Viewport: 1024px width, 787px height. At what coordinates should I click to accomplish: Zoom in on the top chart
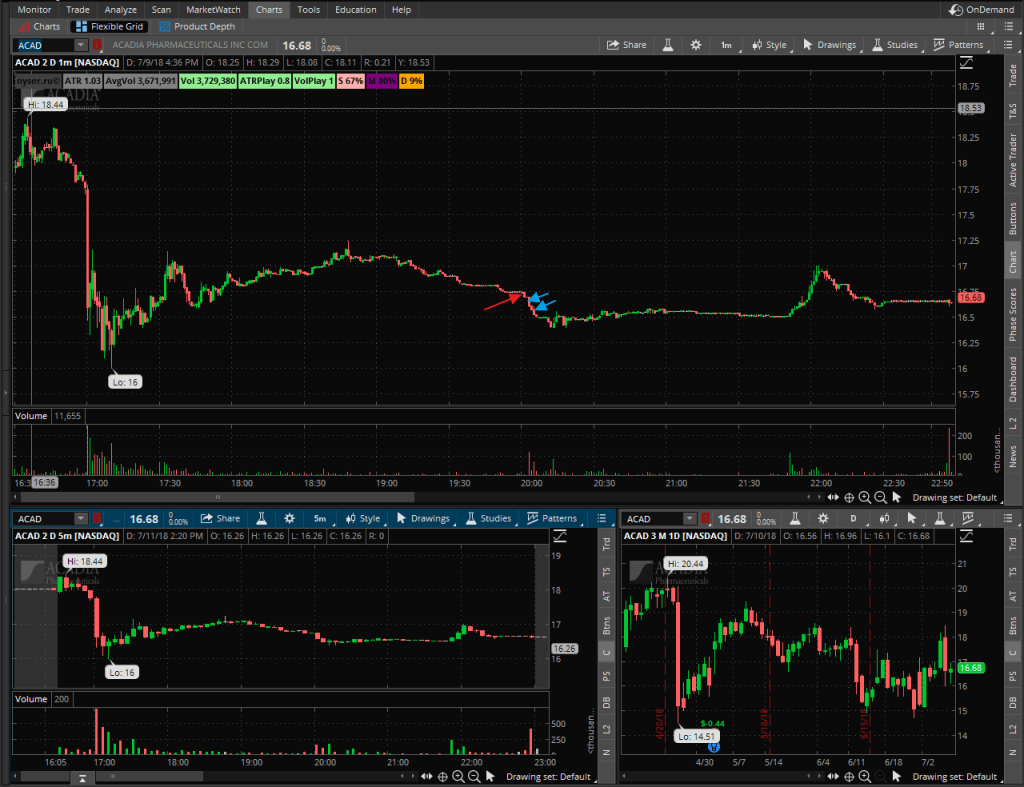[865, 497]
